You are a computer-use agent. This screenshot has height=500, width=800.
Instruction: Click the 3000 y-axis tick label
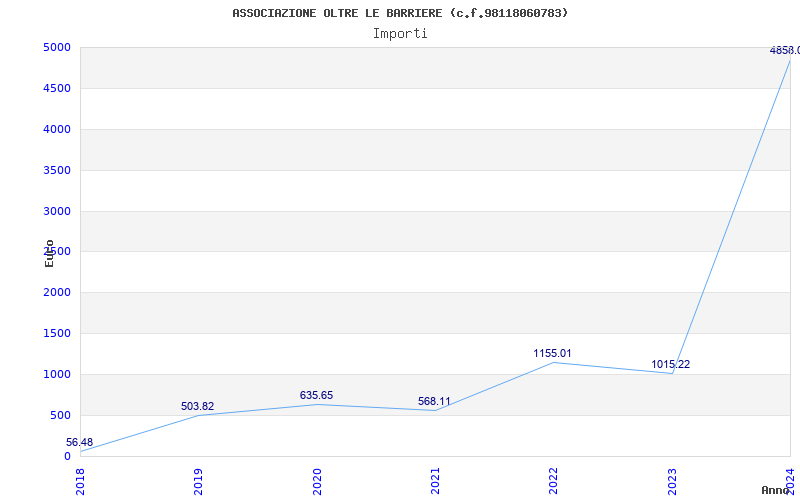coord(57,211)
